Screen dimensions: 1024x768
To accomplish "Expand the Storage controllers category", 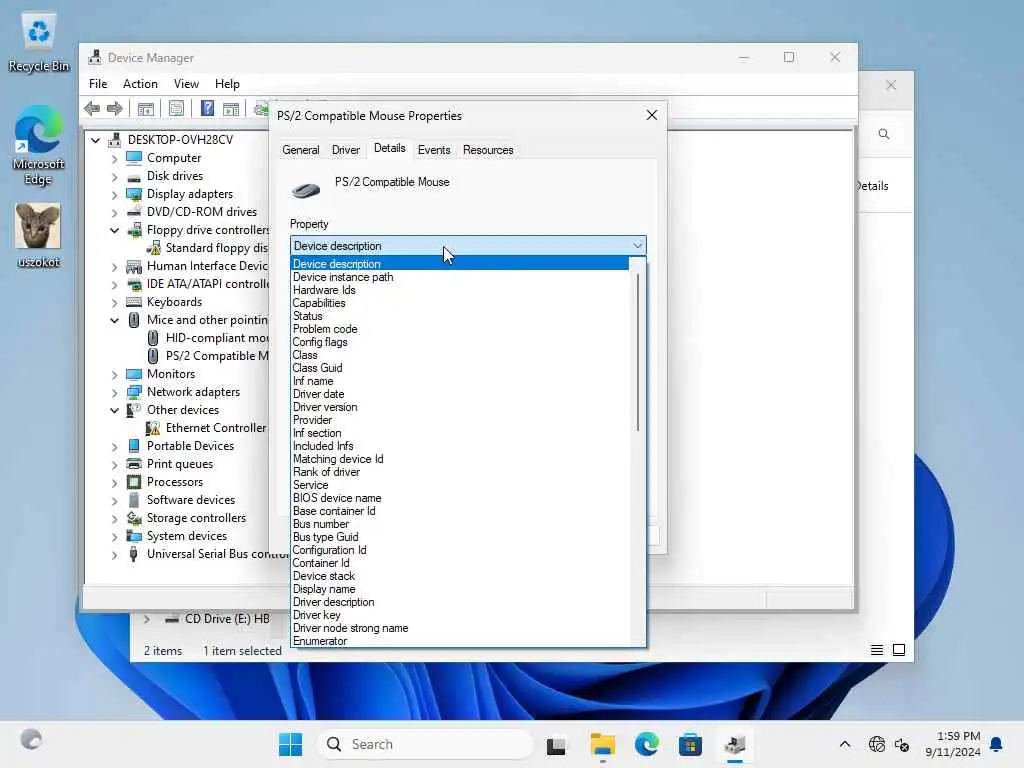I will pos(114,519).
